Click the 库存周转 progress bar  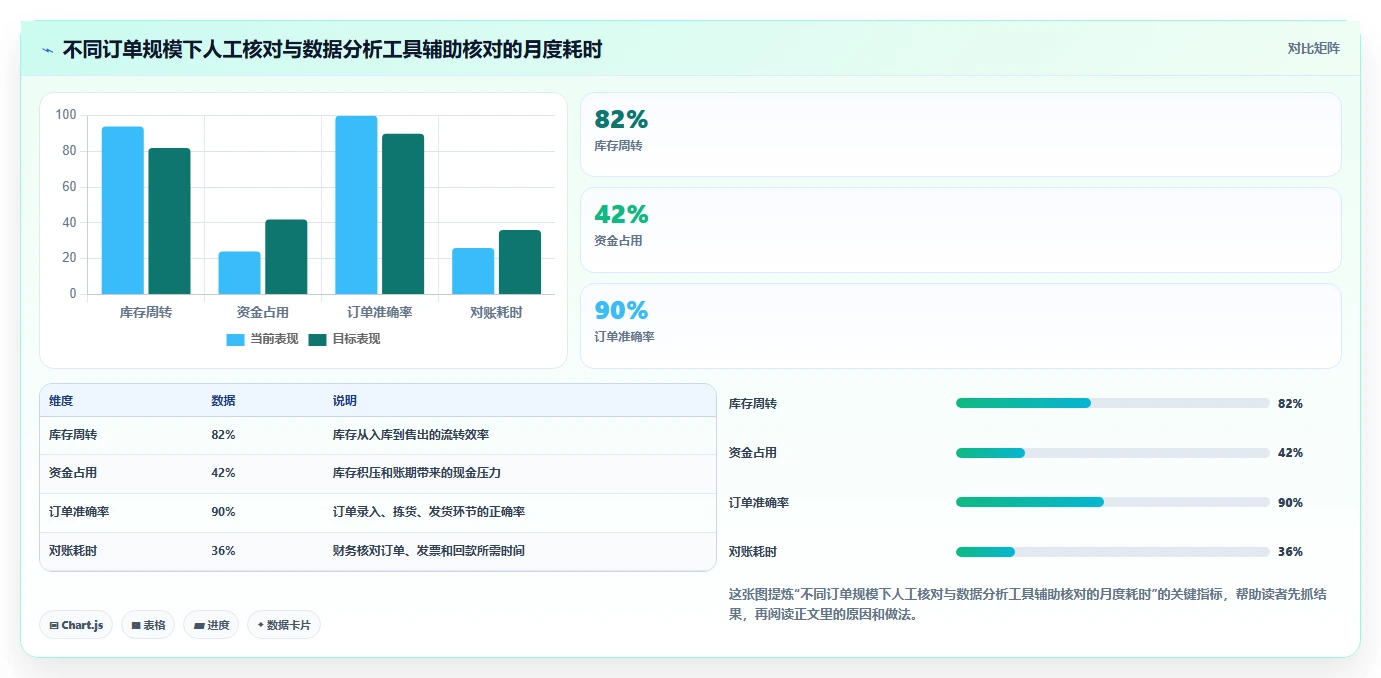point(1112,403)
